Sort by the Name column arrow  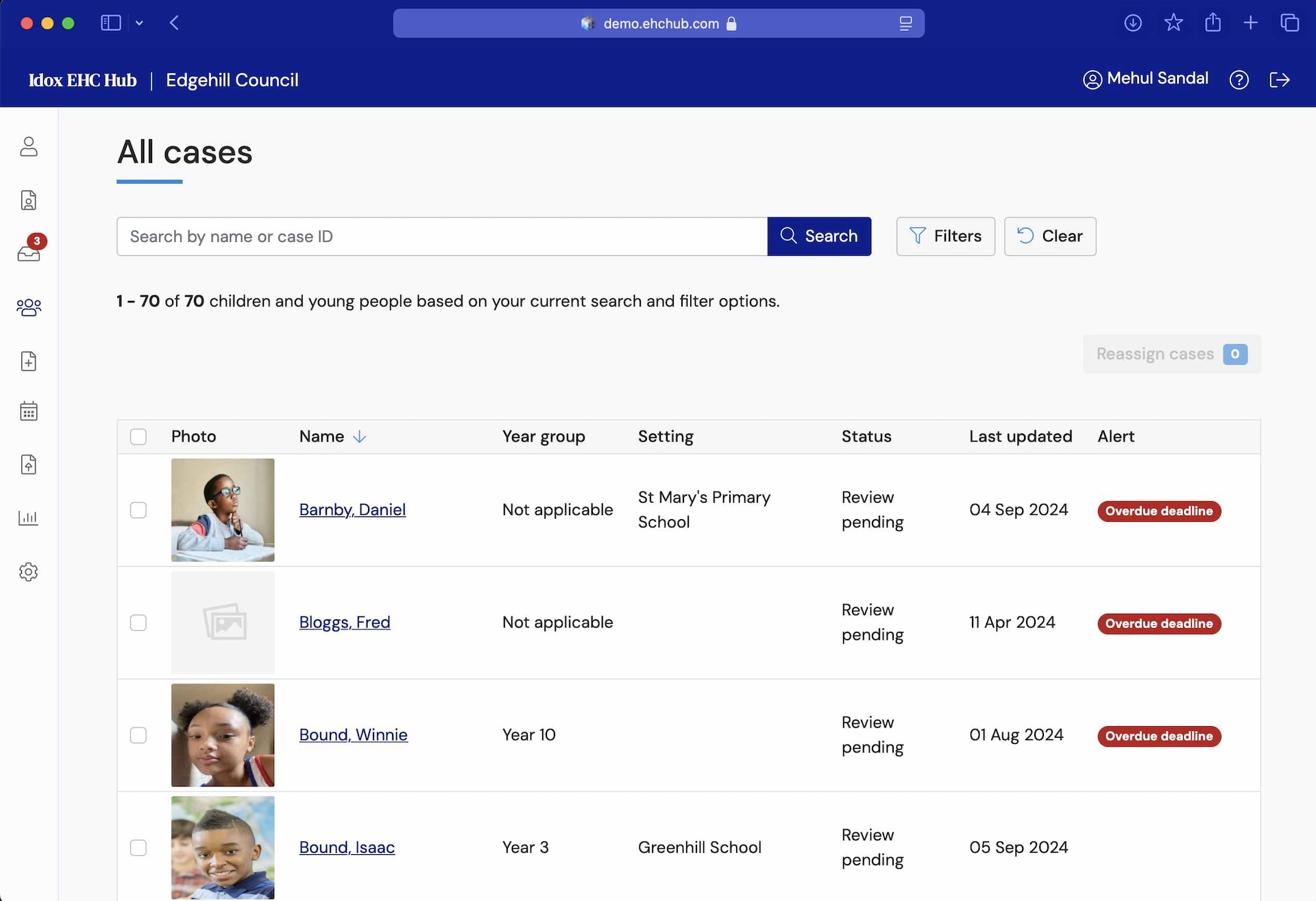pyautogui.click(x=359, y=437)
